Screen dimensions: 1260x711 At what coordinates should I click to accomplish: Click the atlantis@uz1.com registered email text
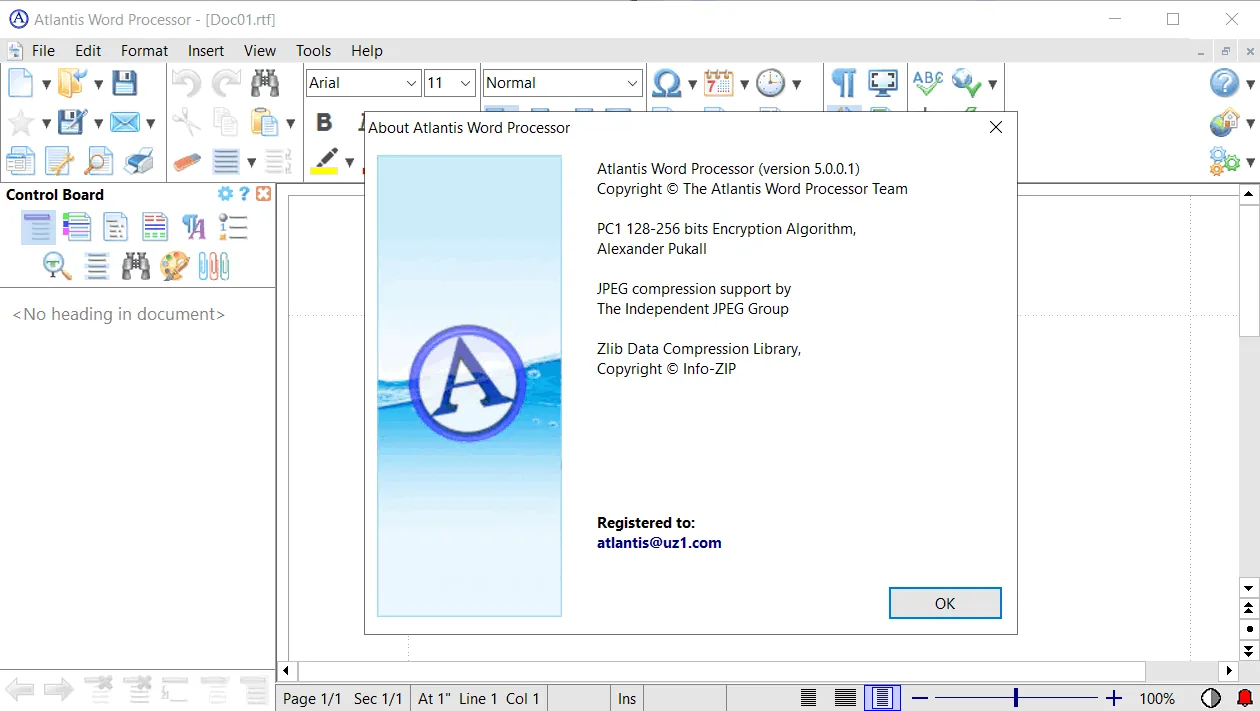659,543
